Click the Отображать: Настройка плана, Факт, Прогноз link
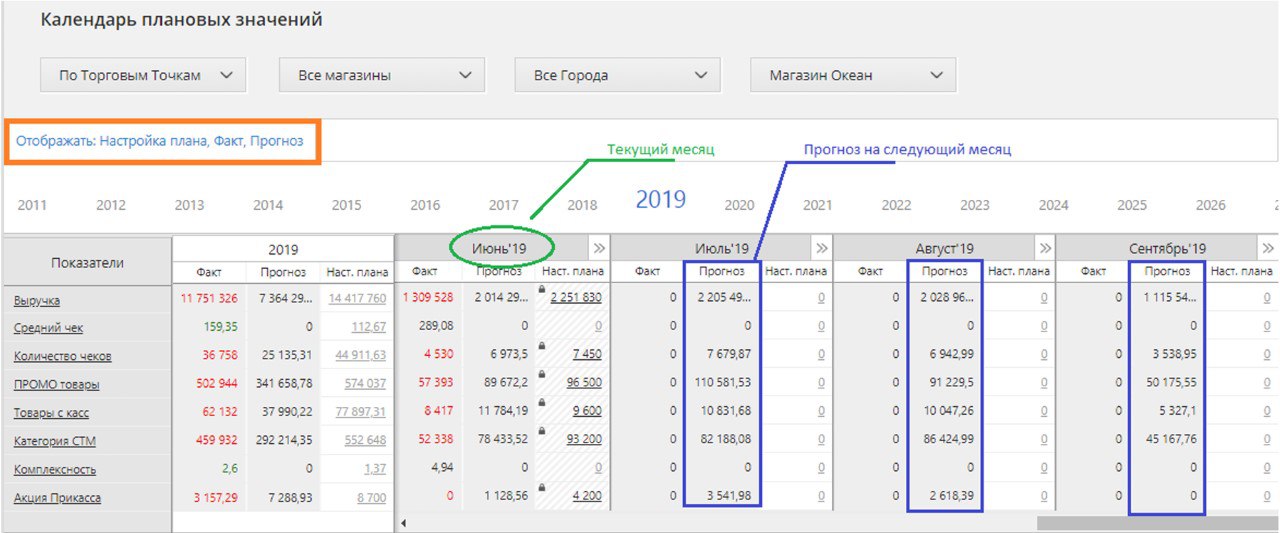Image resolution: width=1280 pixels, height=533 pixels. [x=160, y=141]
